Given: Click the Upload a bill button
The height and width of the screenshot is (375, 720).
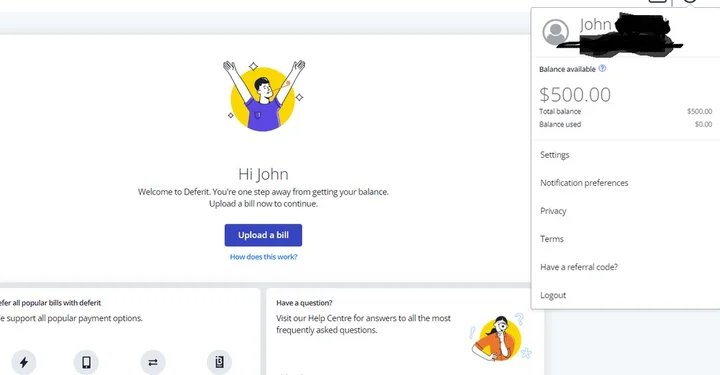Looking at the screenshot, I should tap(263, 235).
